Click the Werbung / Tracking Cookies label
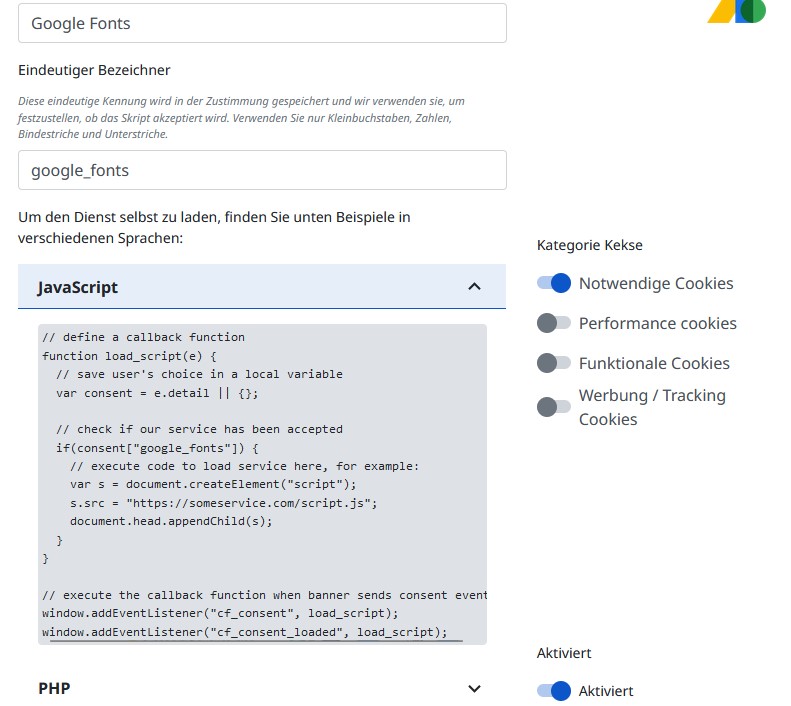This screenshot has width=791, height=706. pyautogui.click(x=651, y=407)
